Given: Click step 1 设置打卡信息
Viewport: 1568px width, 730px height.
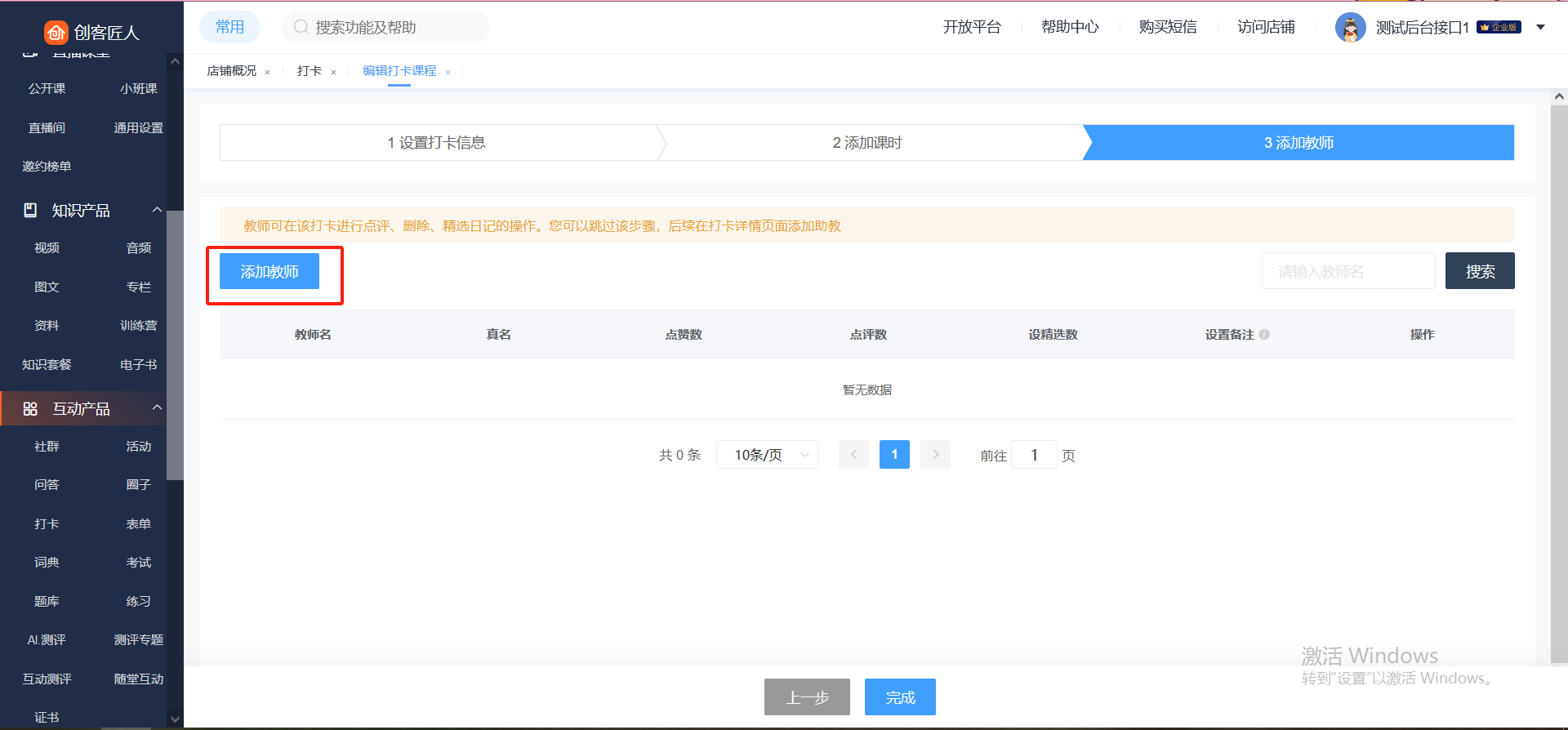Looking at the screenshot, I should click(x=436, y=143).
